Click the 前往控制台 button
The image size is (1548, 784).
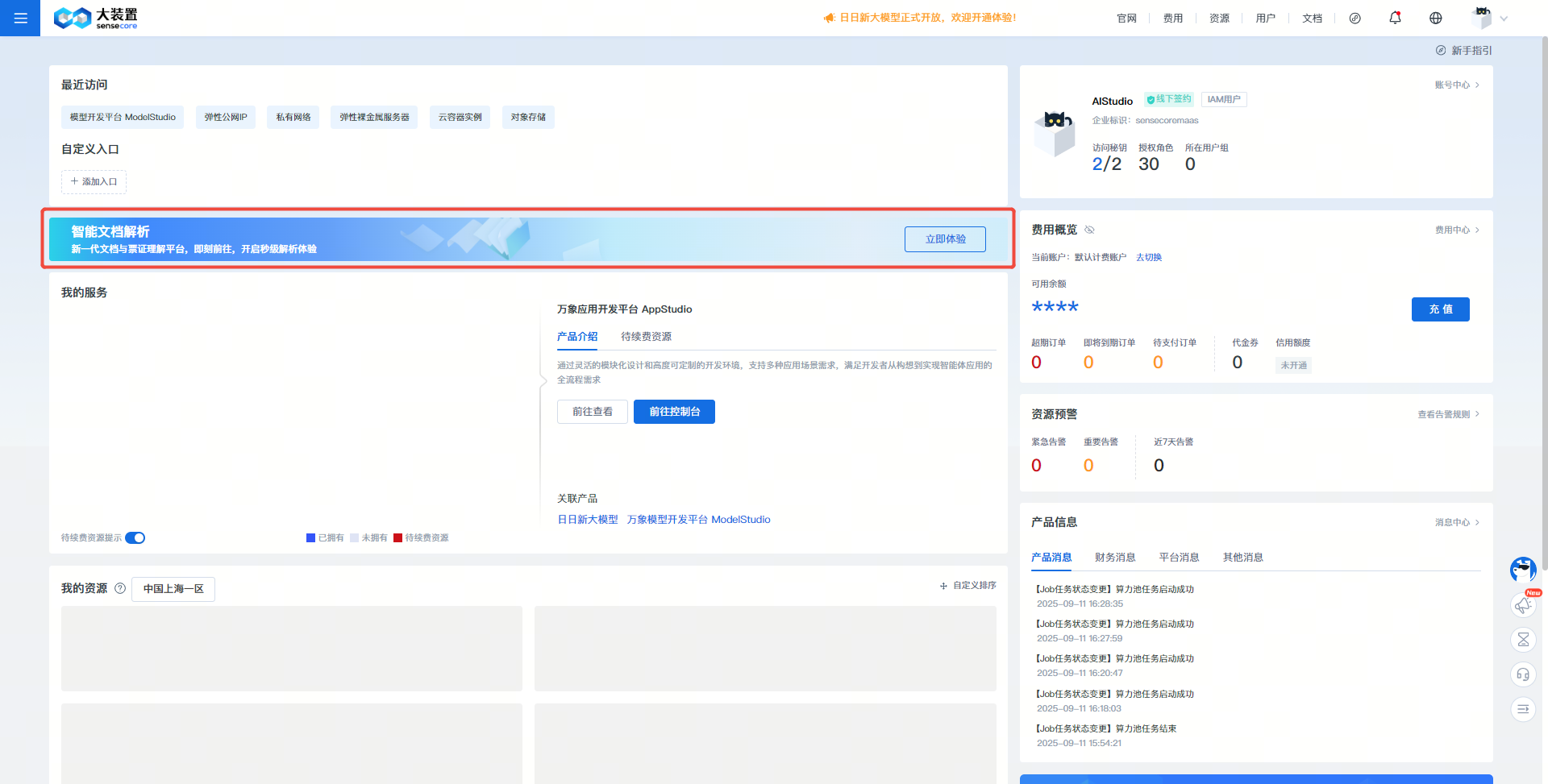674,412
